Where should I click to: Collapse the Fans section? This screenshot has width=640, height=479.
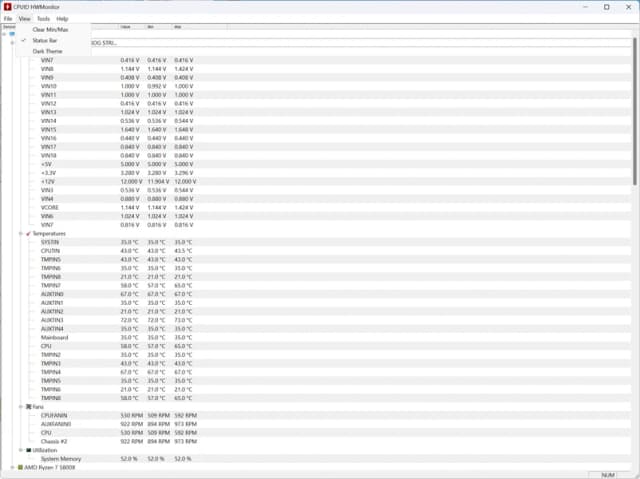click(x=20, y=407)
